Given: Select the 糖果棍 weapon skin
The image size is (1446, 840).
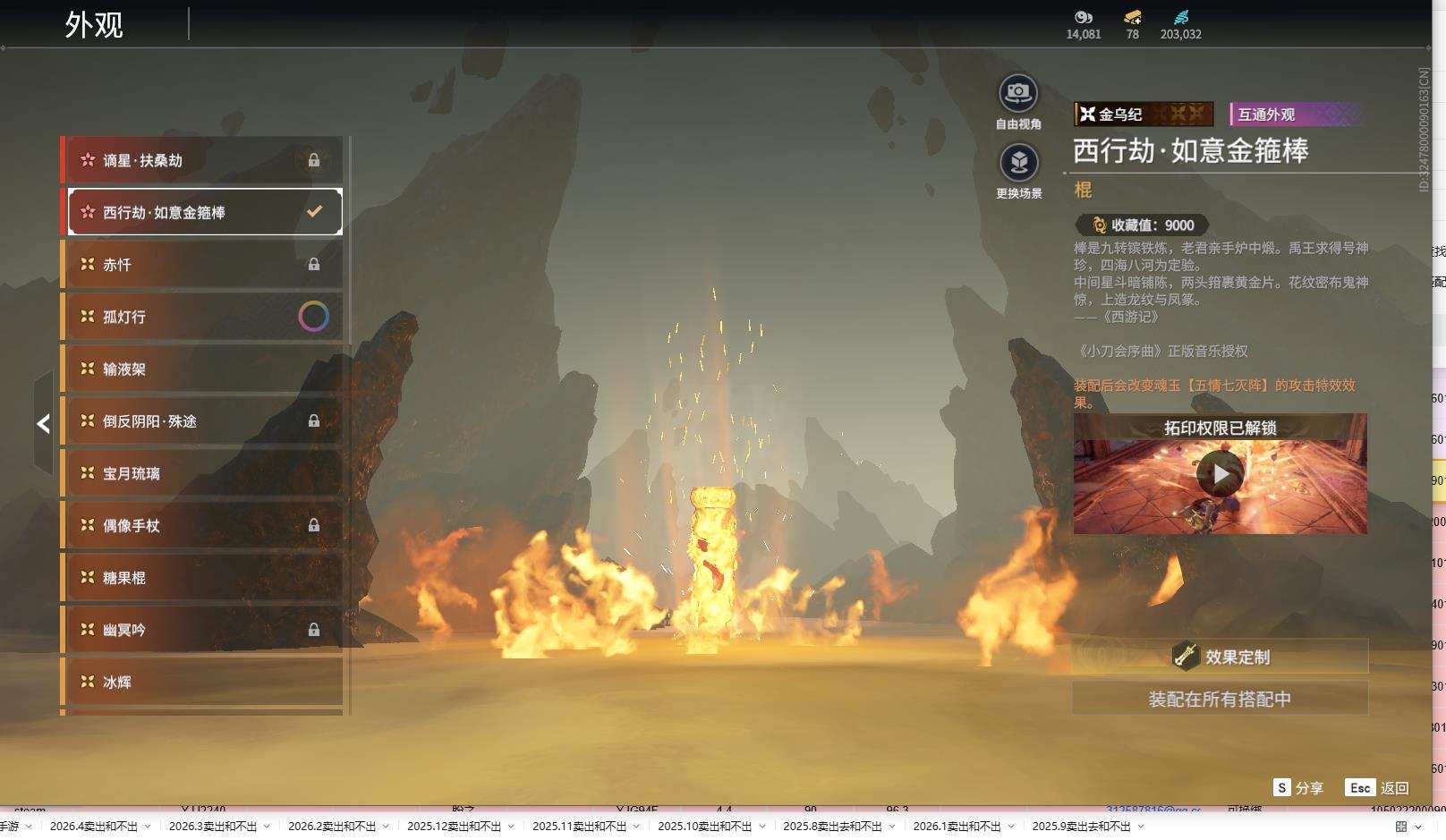Looking at the screenshot, I should (x=201, y=578).
